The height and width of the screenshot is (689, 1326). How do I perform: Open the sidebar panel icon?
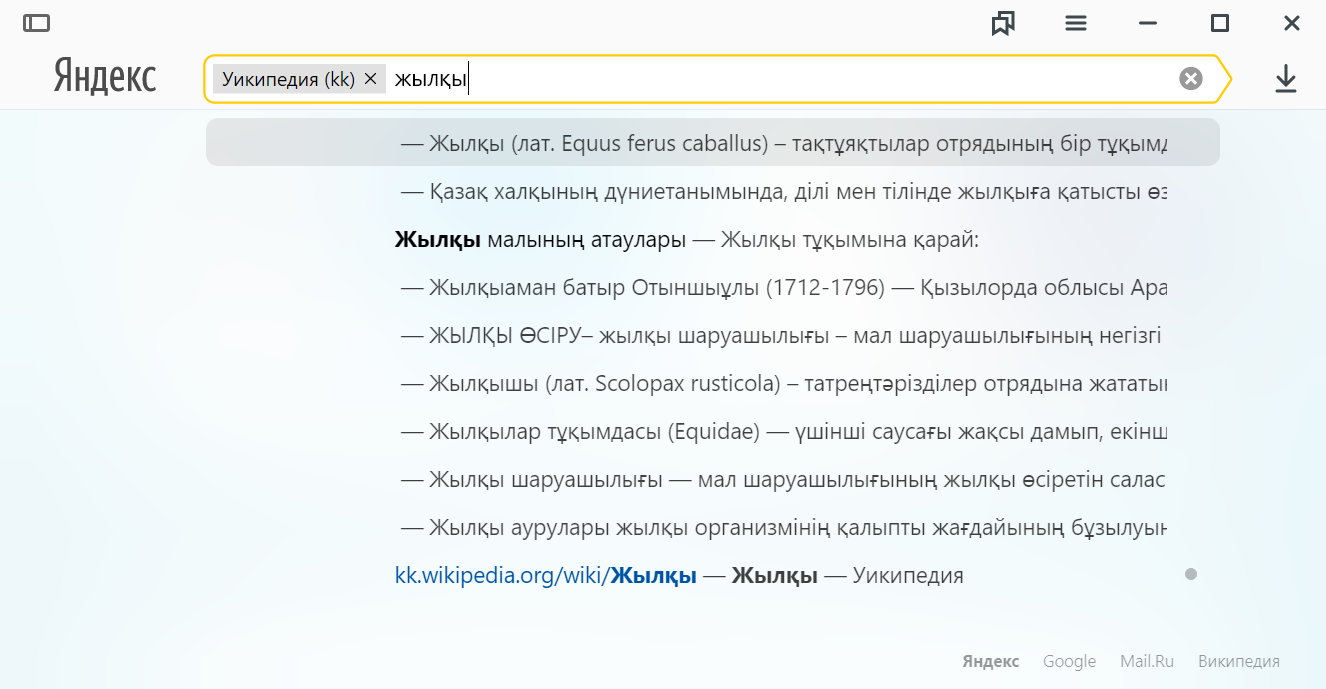coord(37,23)
